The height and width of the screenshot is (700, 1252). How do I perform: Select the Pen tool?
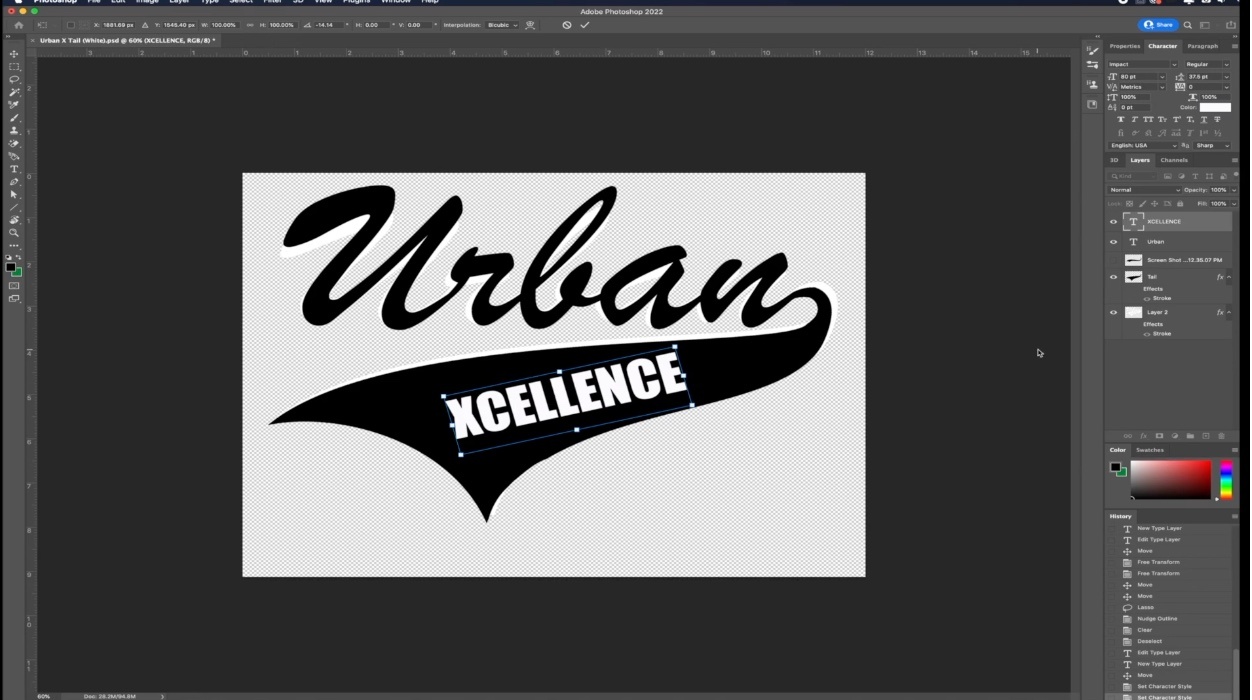14,182
